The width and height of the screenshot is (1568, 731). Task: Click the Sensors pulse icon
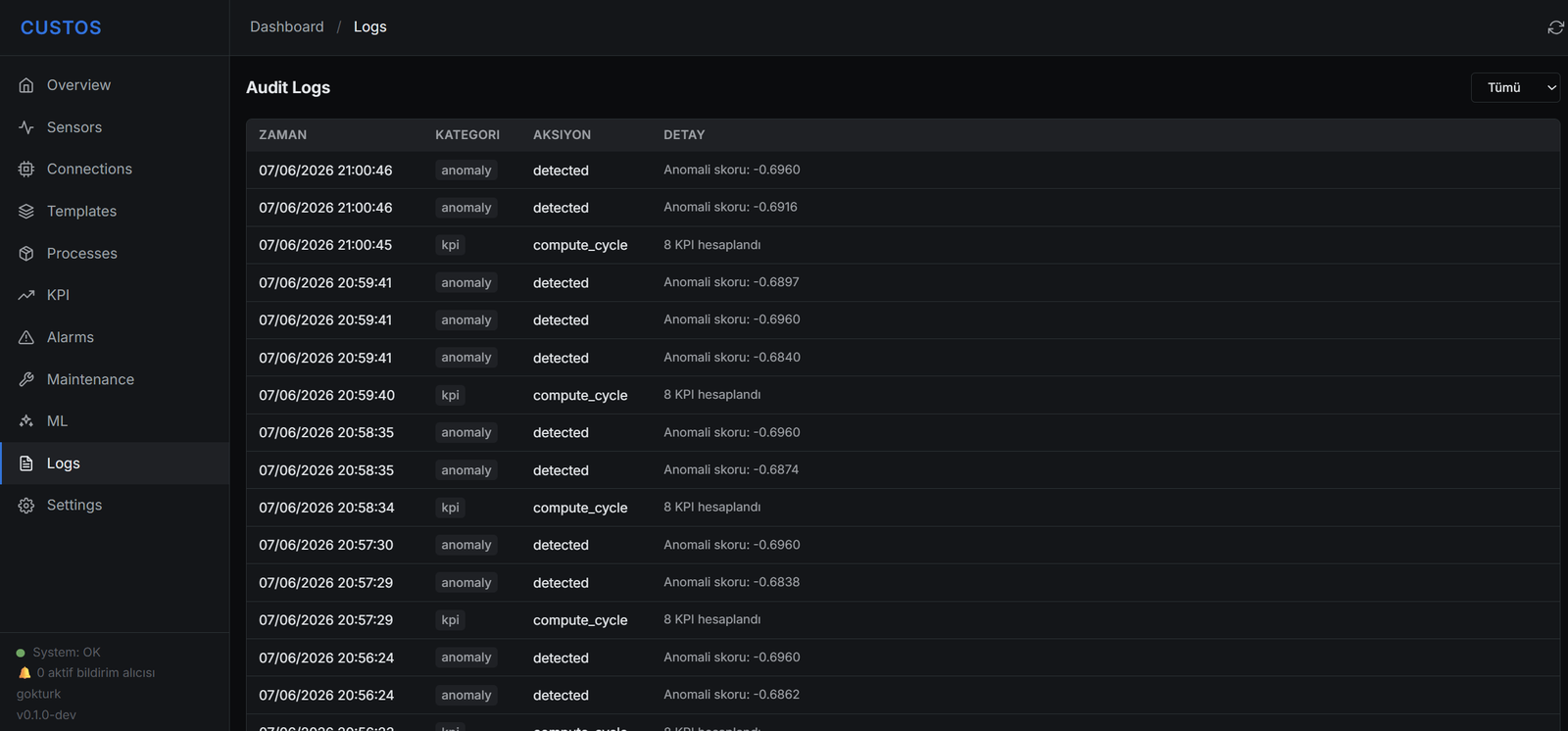[x=26, y=127]
